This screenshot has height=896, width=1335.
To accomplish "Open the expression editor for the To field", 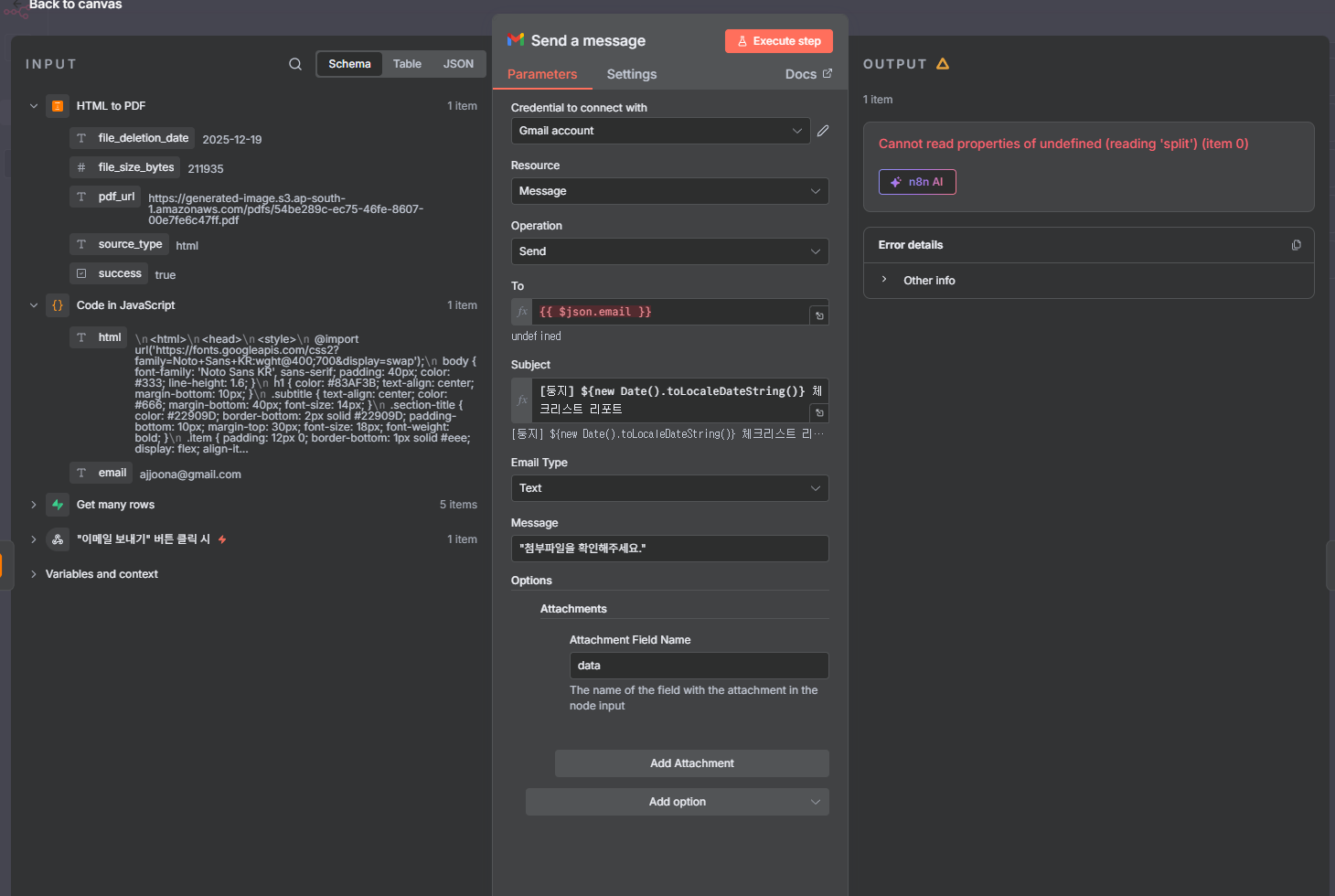I will pos(819,315).
